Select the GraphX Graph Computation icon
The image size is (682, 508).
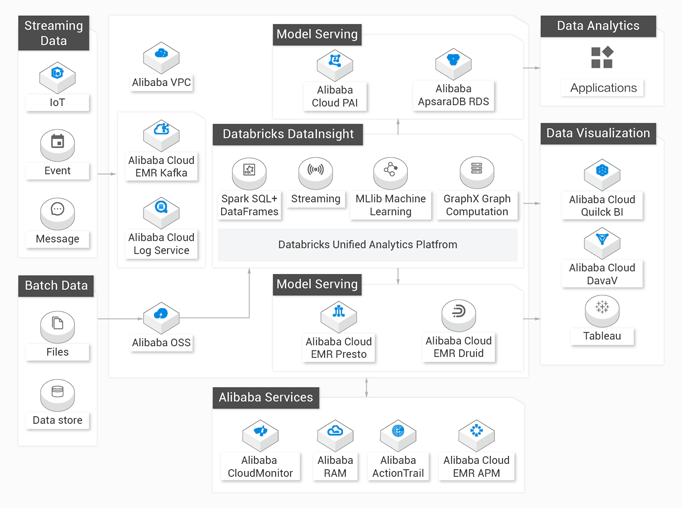tap(477, 173)
